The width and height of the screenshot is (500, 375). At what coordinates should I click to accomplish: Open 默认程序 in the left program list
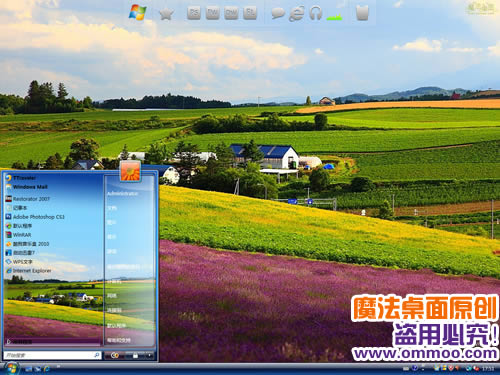[22, 226]
